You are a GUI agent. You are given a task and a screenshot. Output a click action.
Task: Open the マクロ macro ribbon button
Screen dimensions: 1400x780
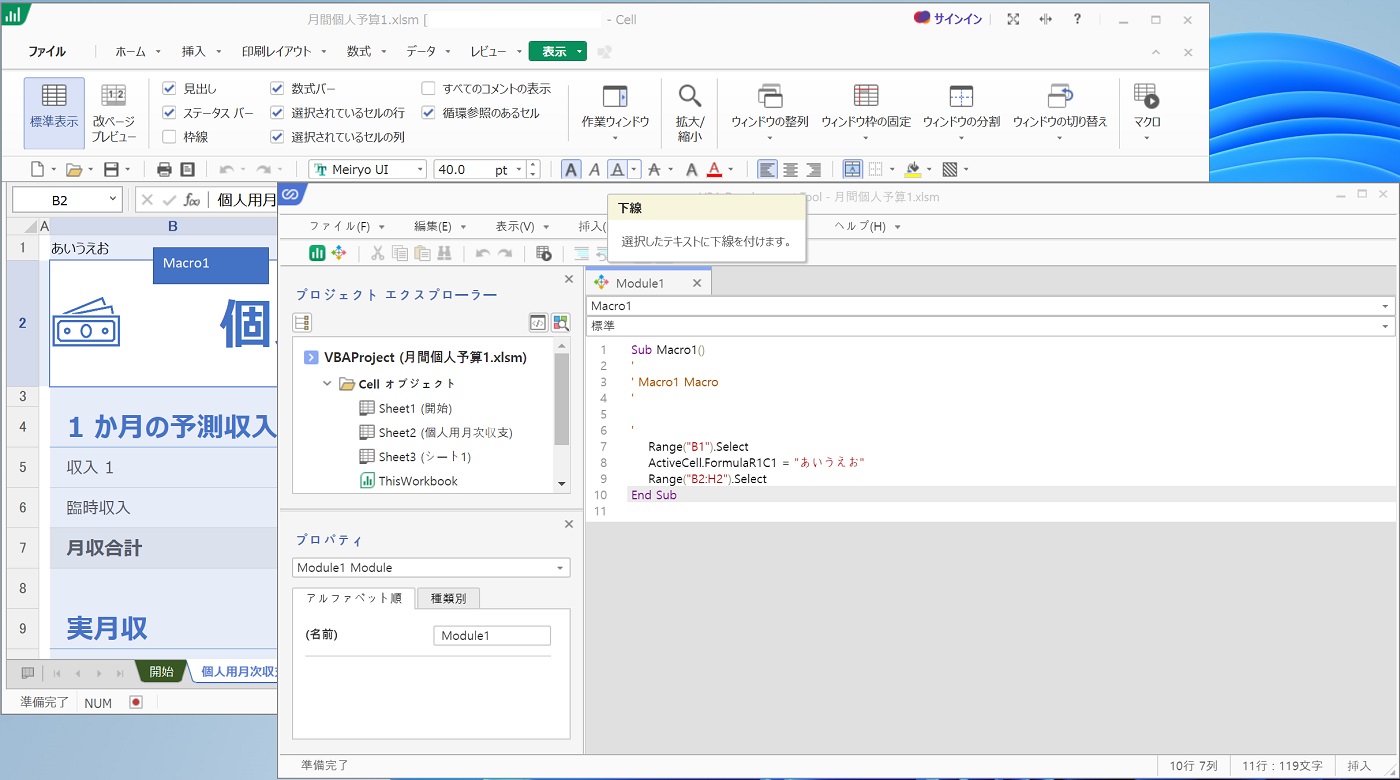(1146, 113)
